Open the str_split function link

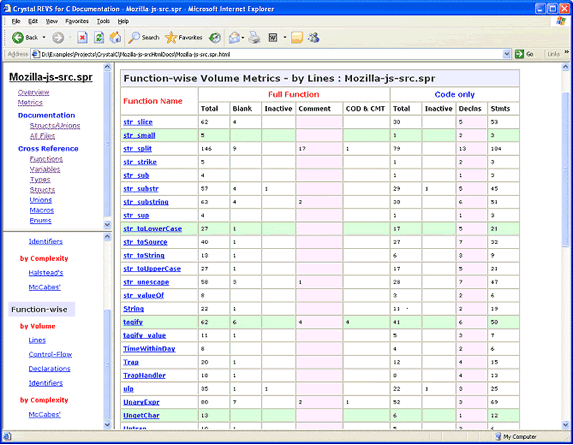pos(137,149)
